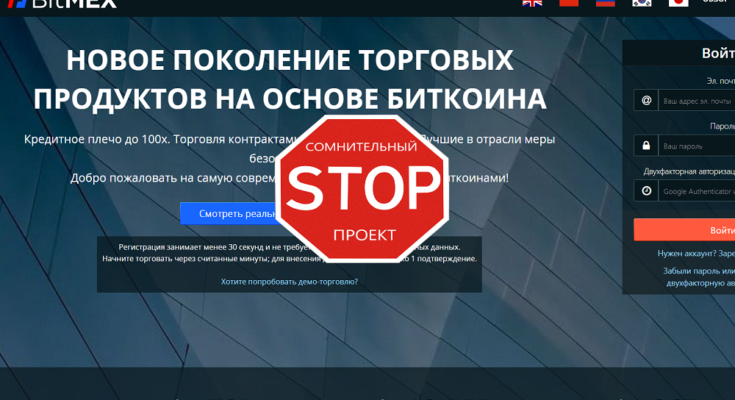
Task: Click the blue 'Смотреть реальные' button
Action: click(x=230, y=213)
